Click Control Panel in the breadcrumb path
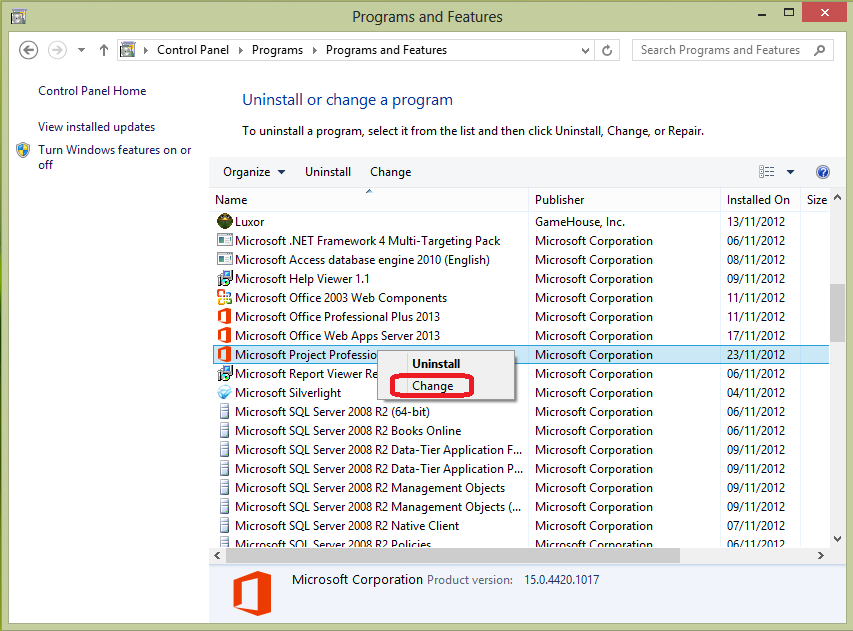Image resolution: width=853 pixels, height=631 pixels. coord(193,50)
